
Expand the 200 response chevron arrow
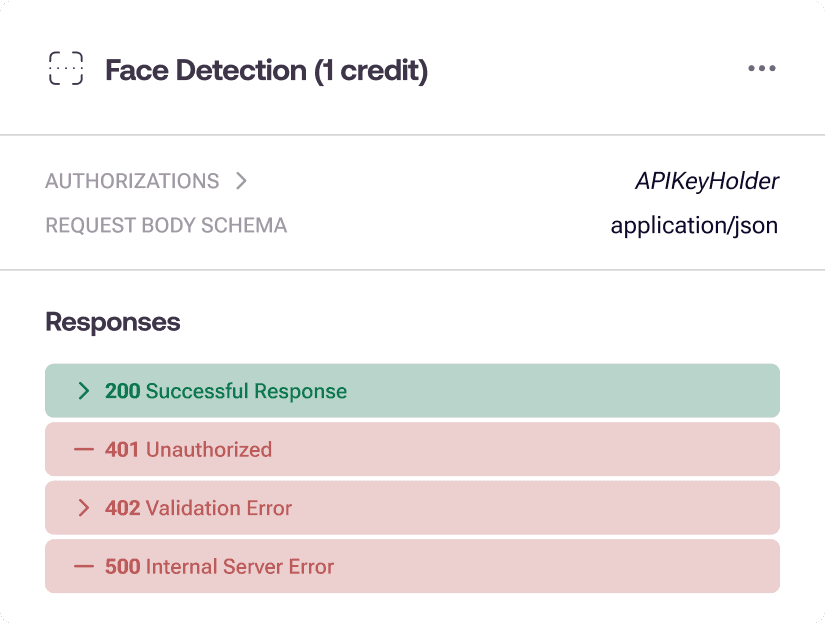coord(84,391)
